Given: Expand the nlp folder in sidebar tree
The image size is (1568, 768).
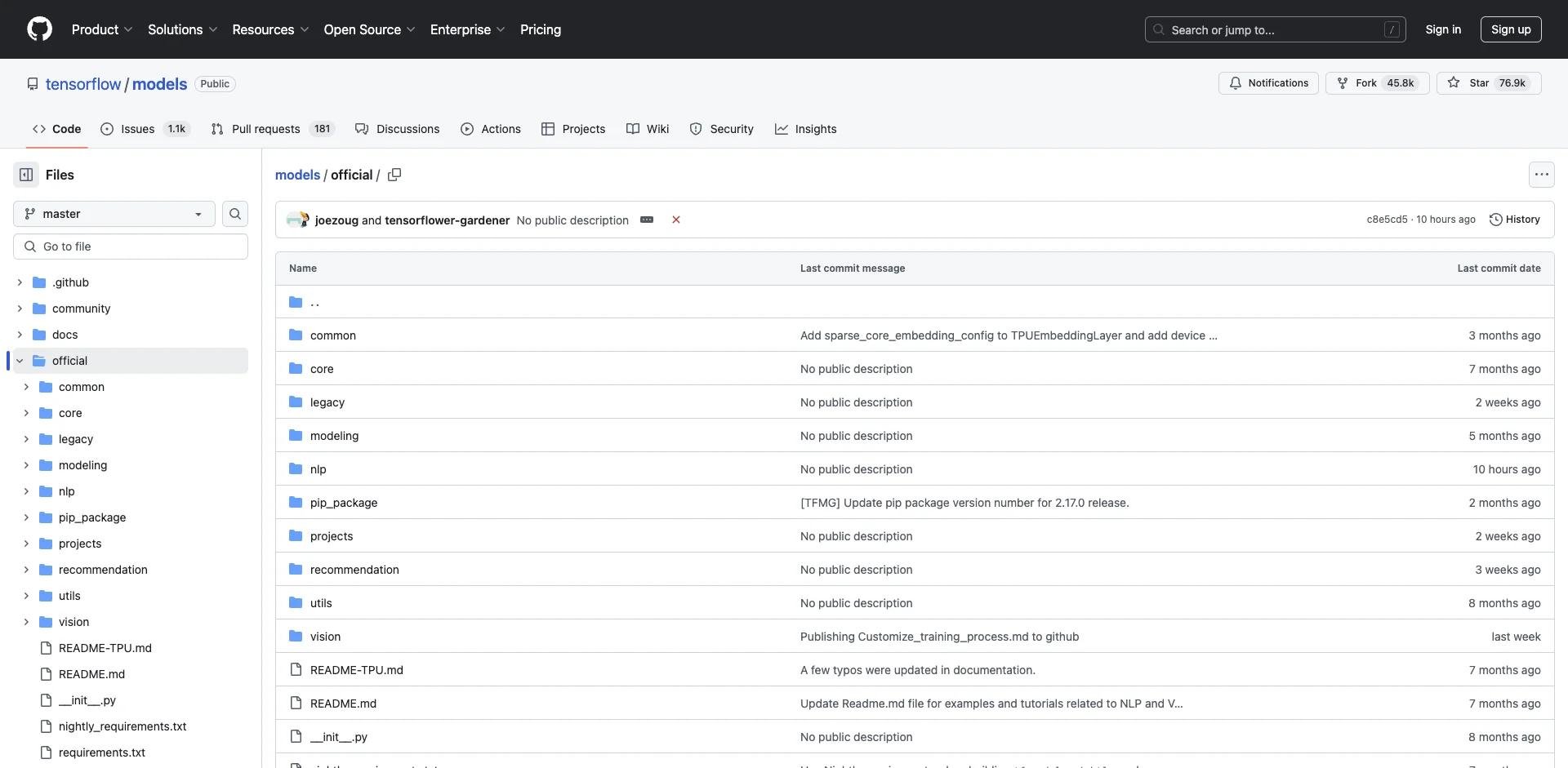Looking at the screenshot, I should (x=26, y=491).
